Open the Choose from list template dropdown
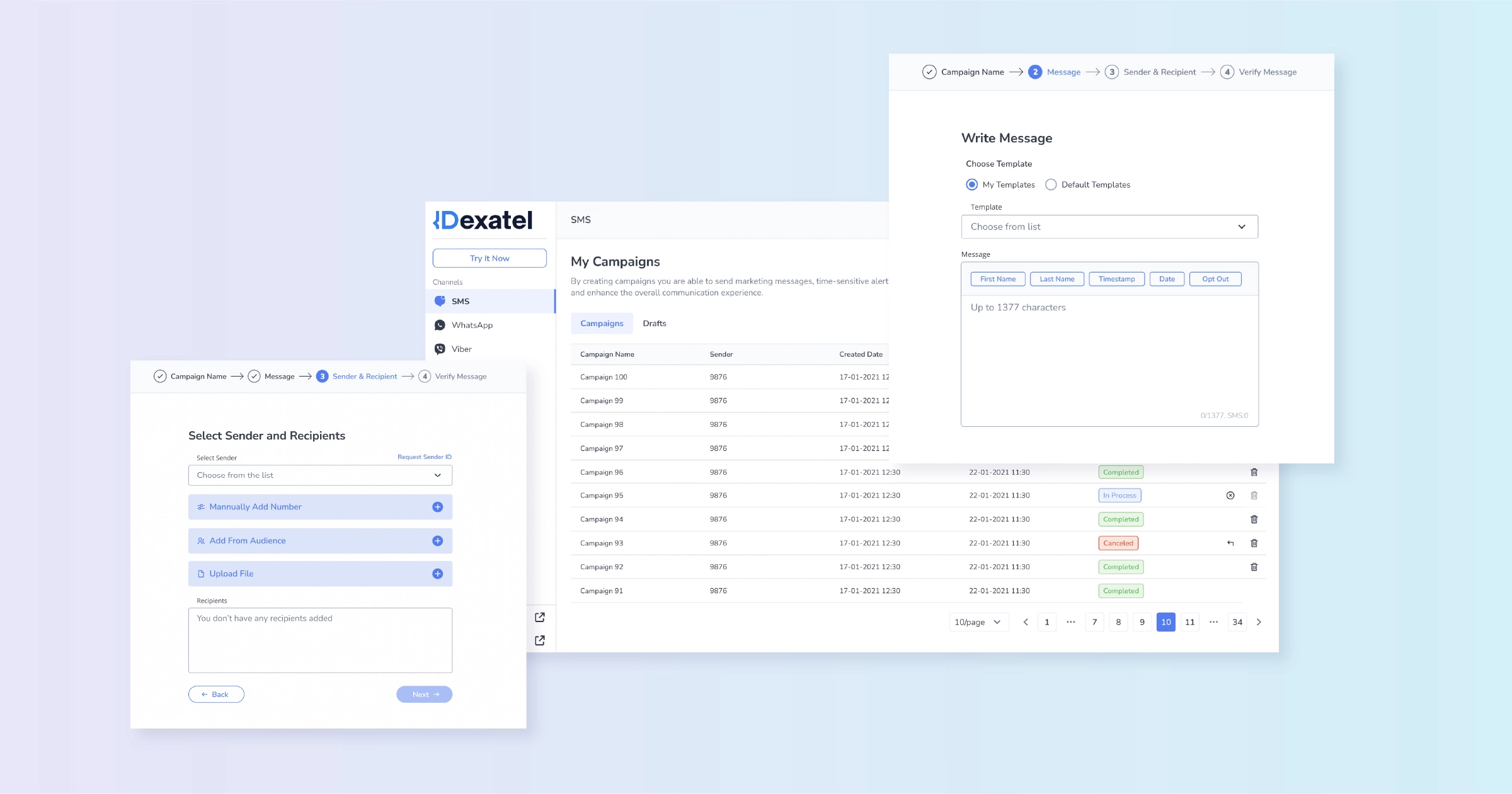The width and height of the screenshot is (1512, 794). coord(1109,226)
